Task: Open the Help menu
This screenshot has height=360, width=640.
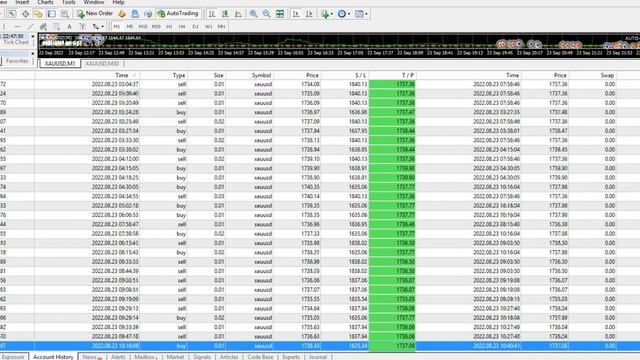Action: pos(118,2)
